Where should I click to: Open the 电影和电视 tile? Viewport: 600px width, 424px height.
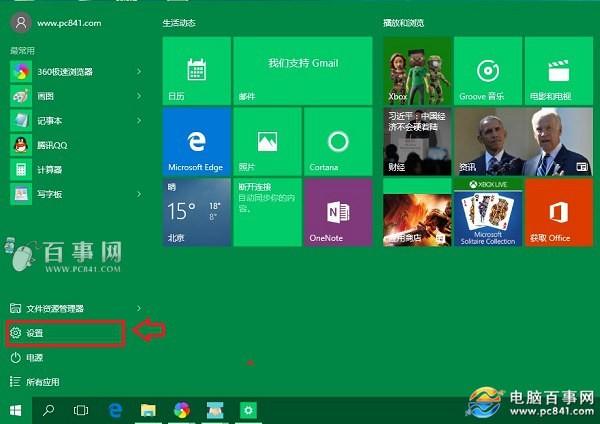coord(559,71)
